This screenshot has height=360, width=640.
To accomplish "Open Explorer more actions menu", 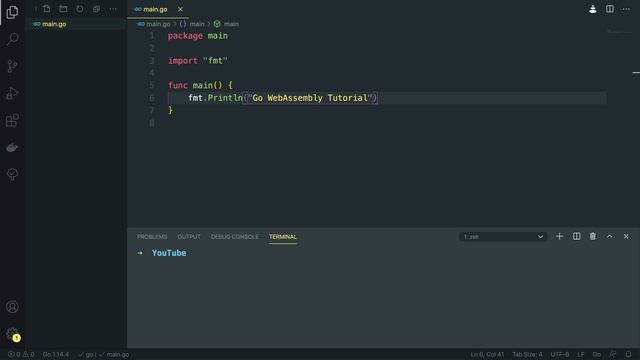I will 113,9.
